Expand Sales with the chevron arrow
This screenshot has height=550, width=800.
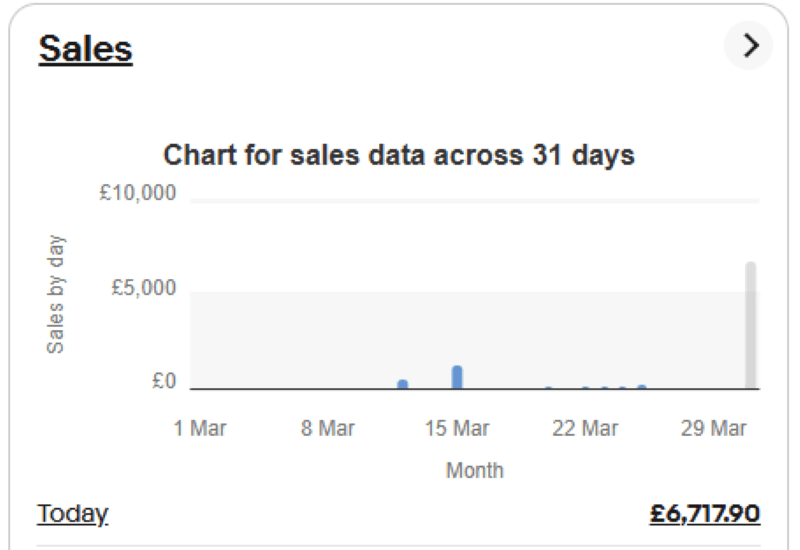[749, 46]
